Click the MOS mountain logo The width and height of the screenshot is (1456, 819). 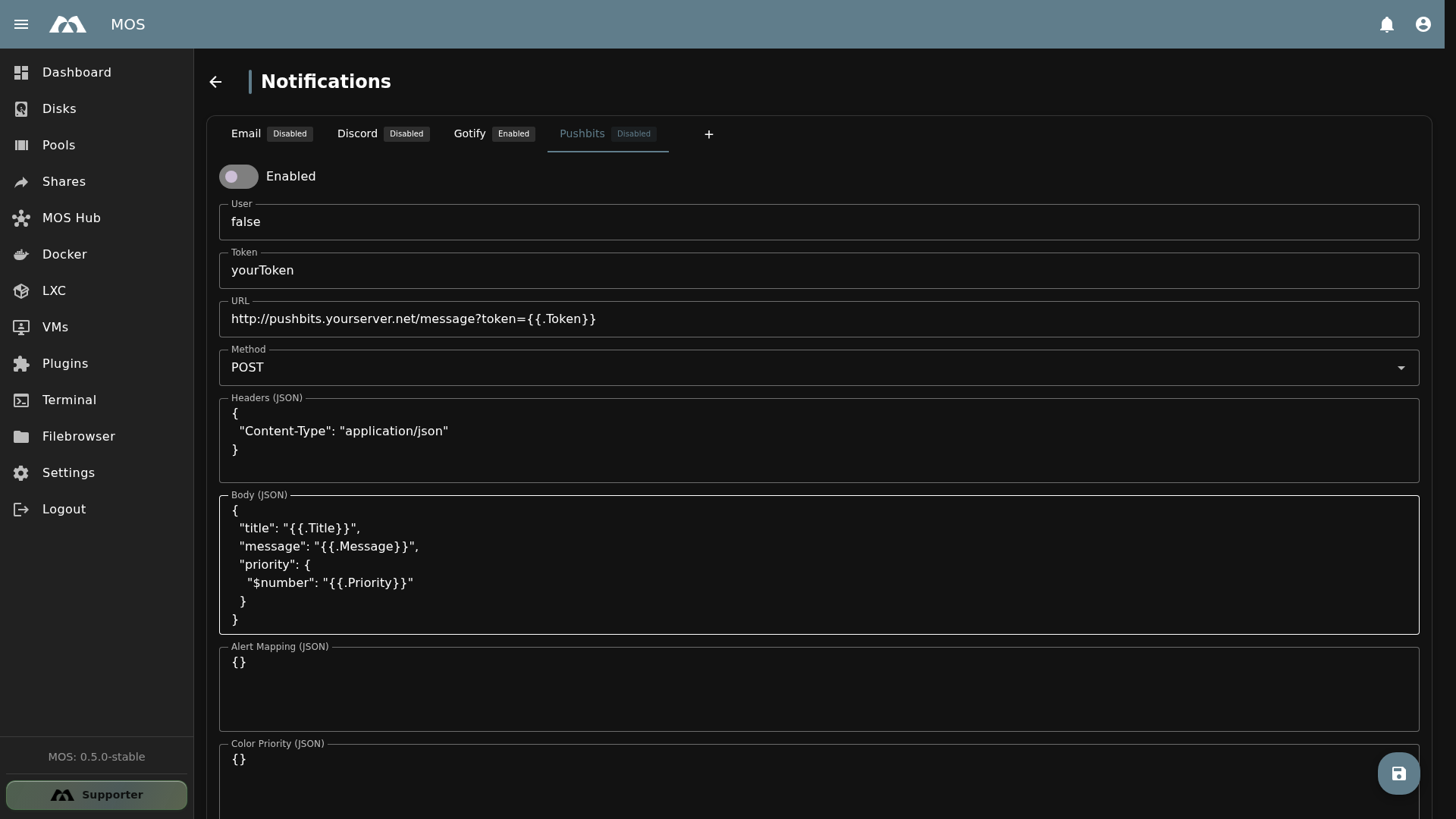pyautogui.click(x=67, y=24)
